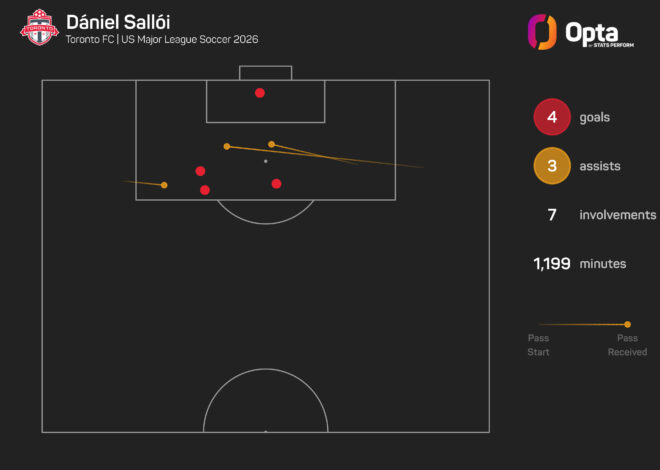
Task: Select the upper-left red goal dot in box
Action: click(200, 171)
